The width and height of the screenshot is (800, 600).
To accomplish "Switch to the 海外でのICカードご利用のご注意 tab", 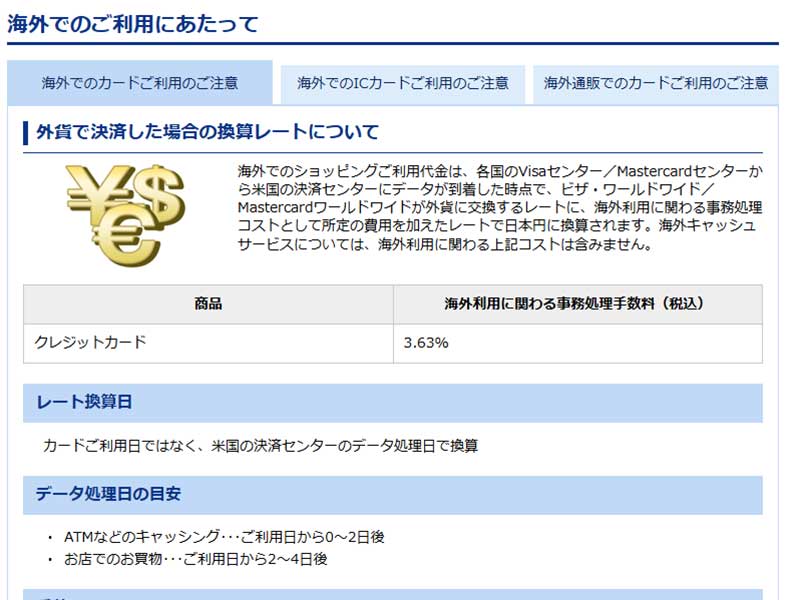I will click(400, 84).
